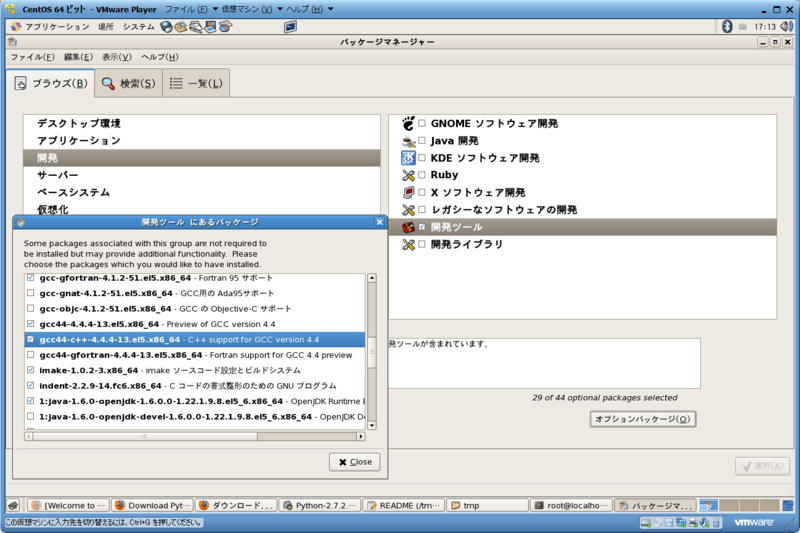The image size is (800, 533).
Task: Click the tools icon beside Ruby
Action: coord(408,175)
